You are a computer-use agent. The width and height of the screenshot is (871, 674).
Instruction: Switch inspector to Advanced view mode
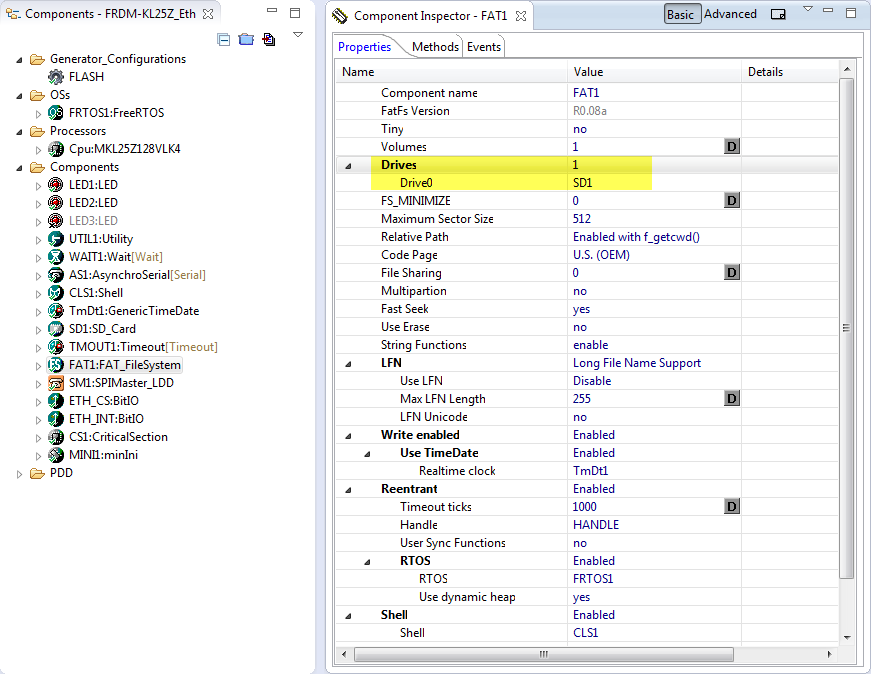point(730,15)
